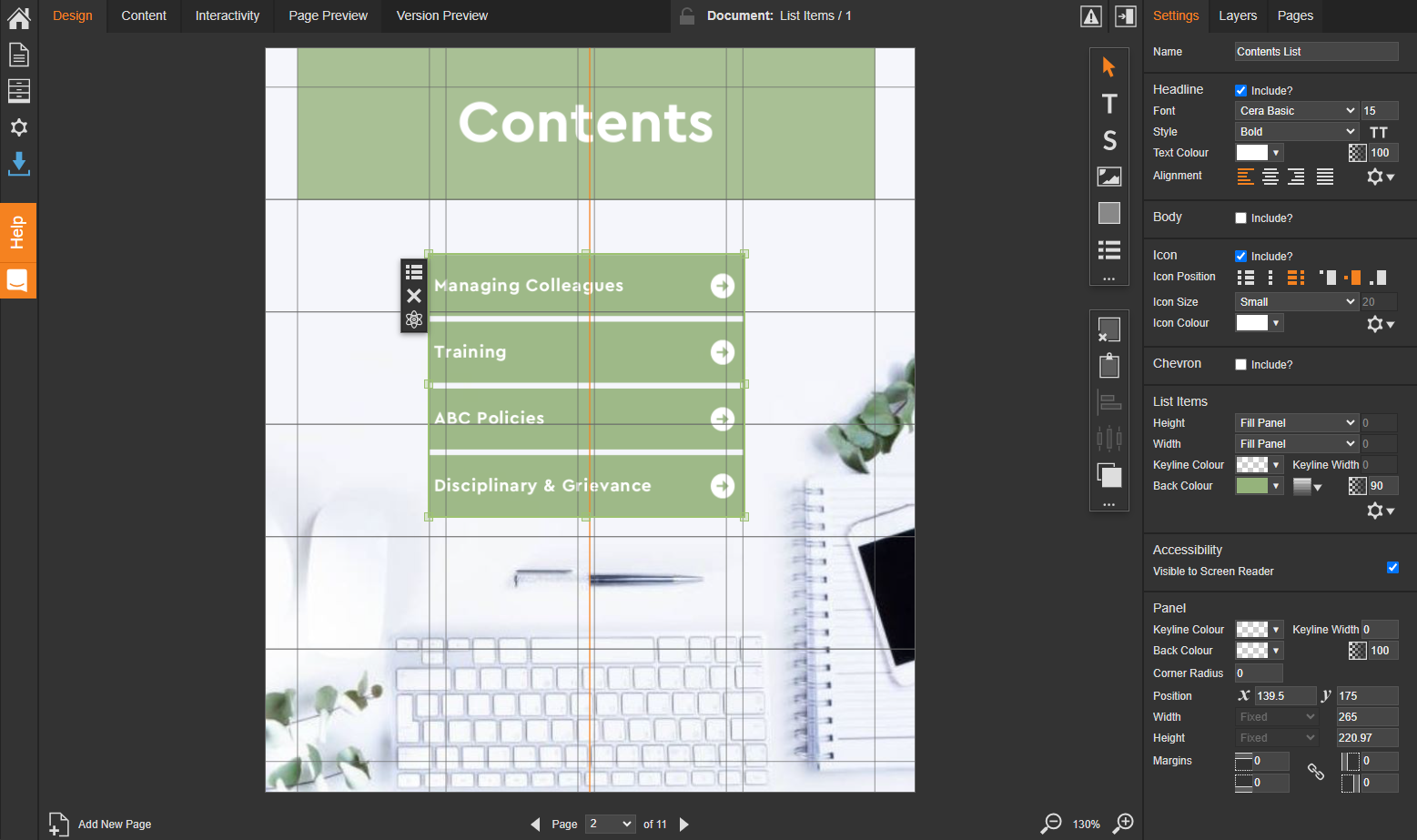The image size is (1417, 840).
Task: Switch to the Layers tab
Action: [x=1237, y=15]
